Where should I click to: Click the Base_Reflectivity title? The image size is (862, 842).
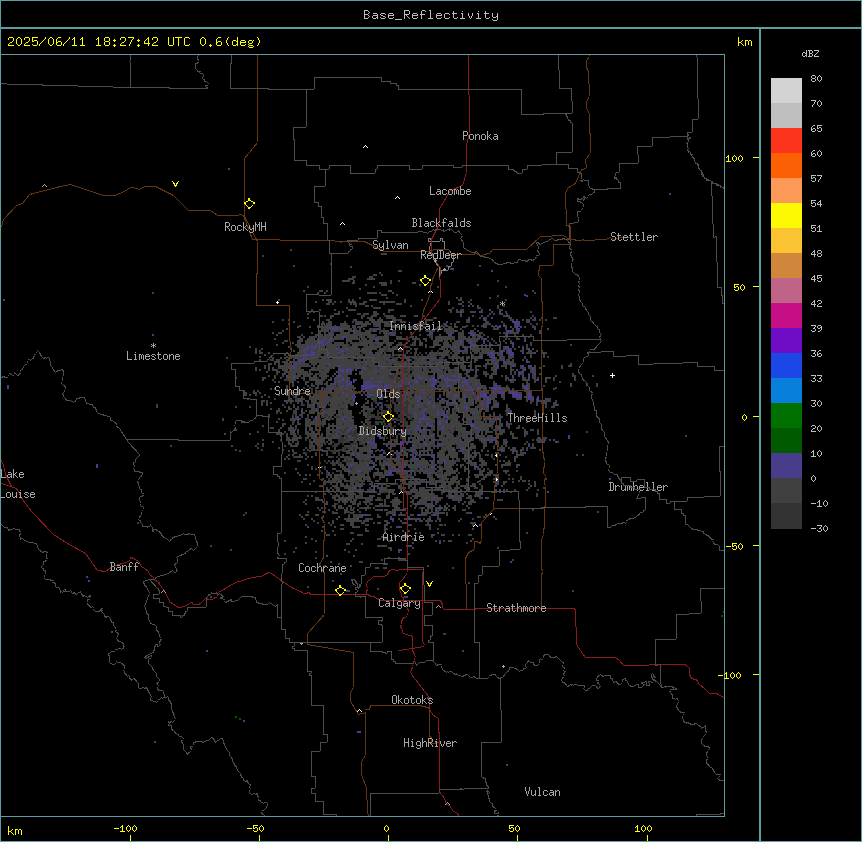coord(431,15)
